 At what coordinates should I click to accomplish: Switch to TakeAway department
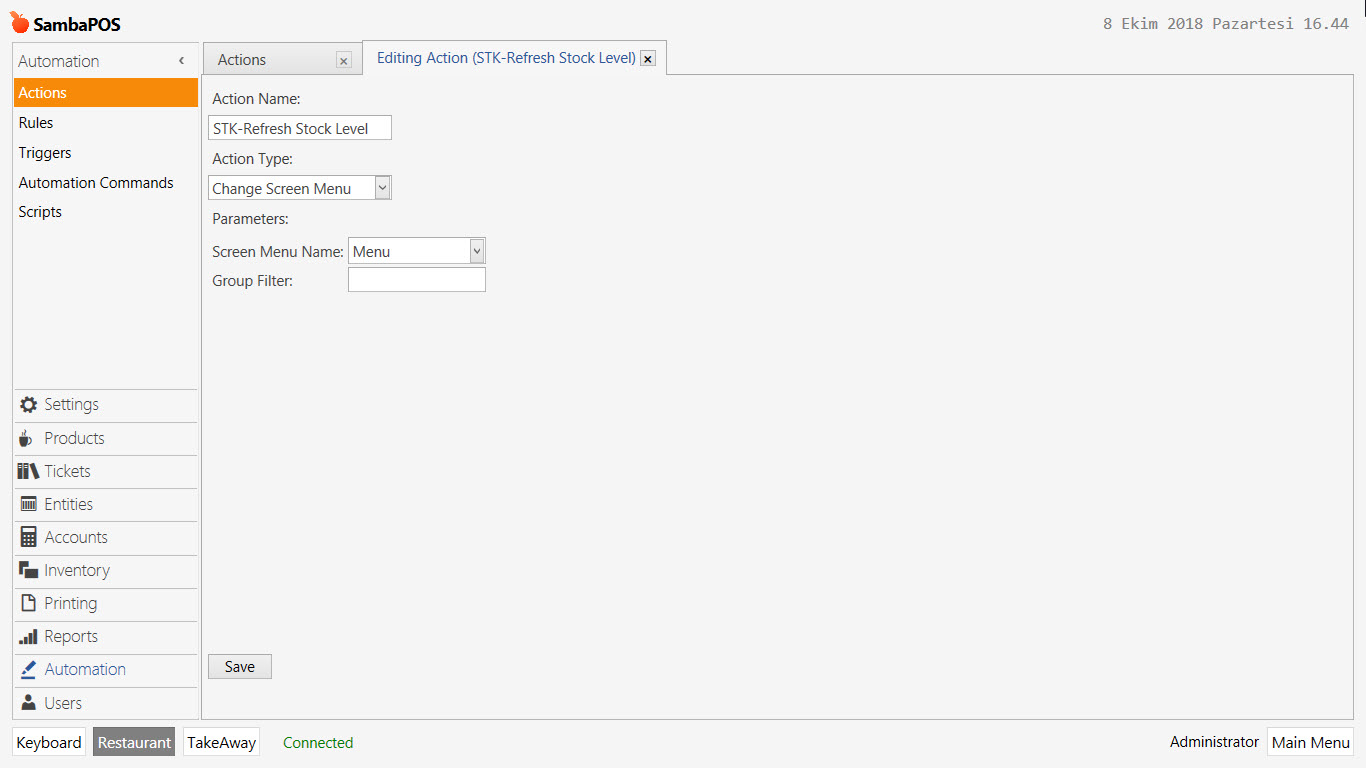coord(222,742)
